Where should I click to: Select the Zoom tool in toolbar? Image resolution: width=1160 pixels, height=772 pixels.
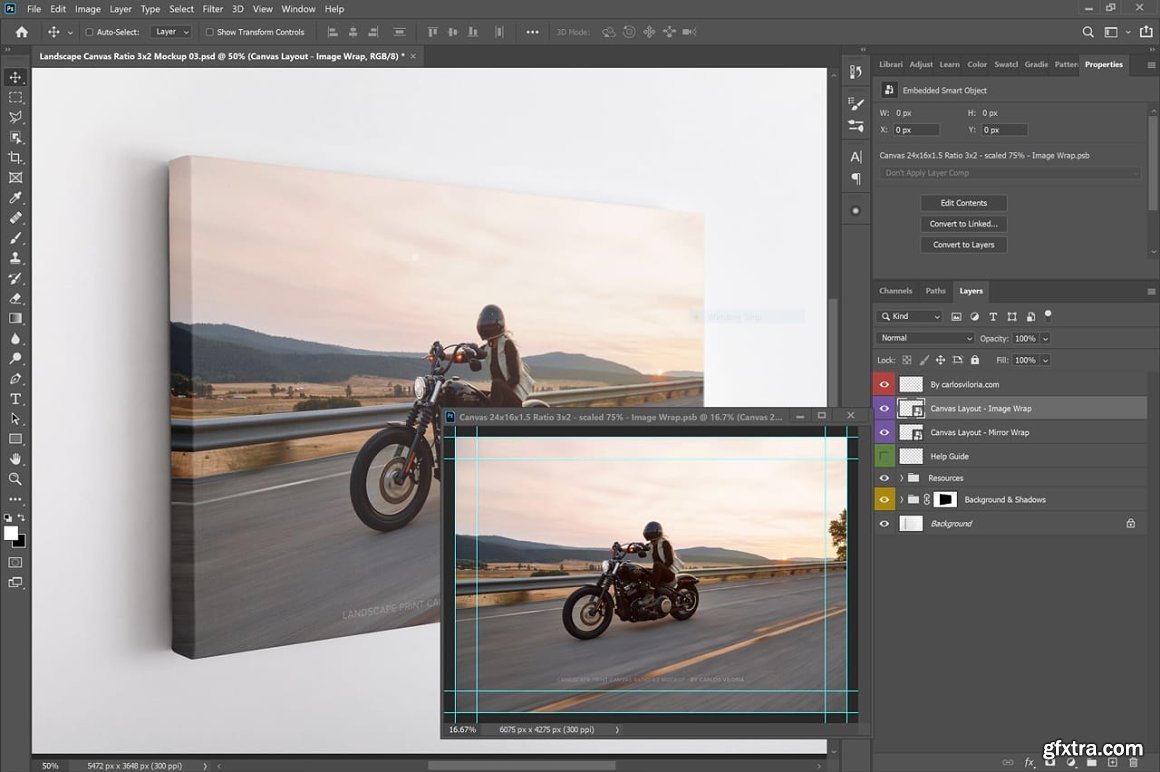(15, 479)
